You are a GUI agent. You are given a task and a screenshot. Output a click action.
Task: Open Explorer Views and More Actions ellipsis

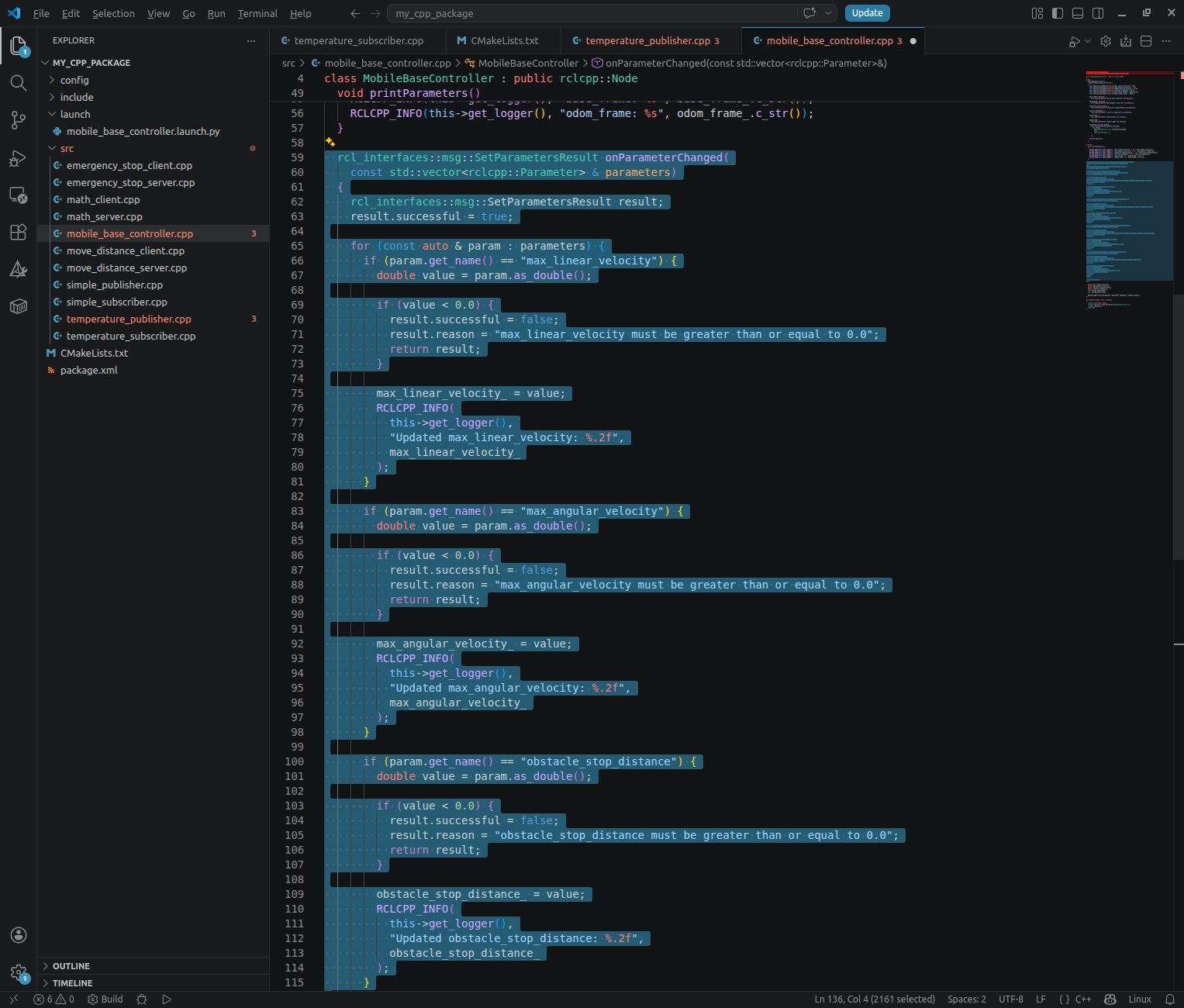tap(250, 40)
